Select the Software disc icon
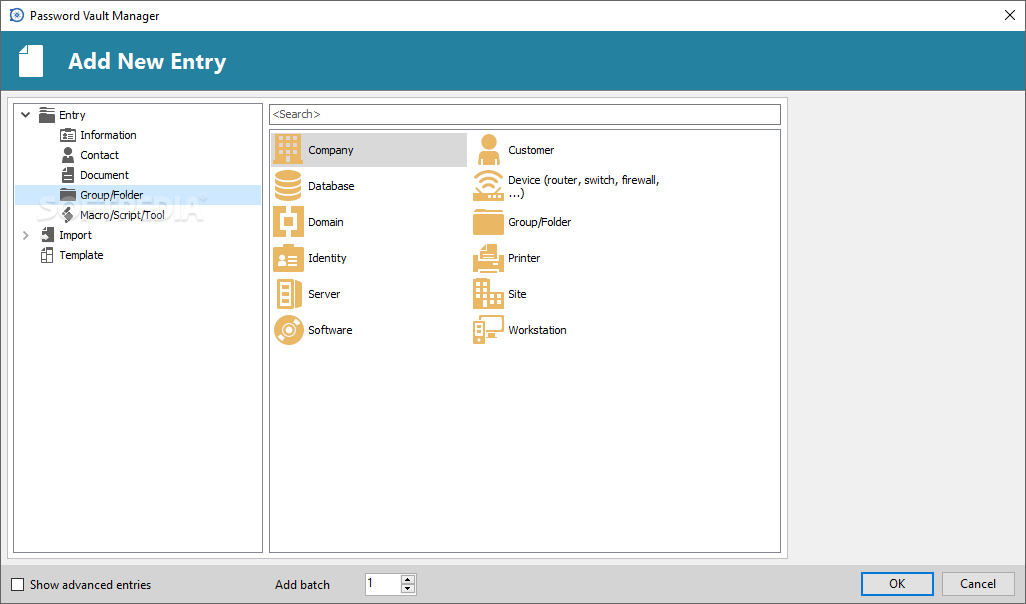Screen dimensions: 1026x604 point(289,330)
